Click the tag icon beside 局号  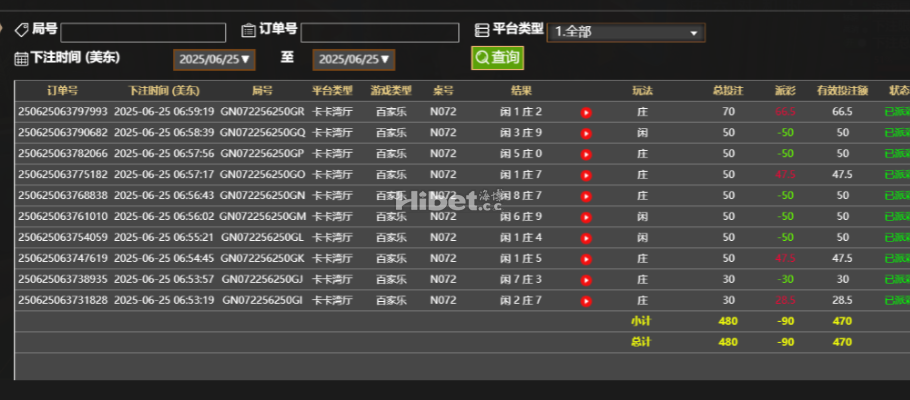pos(21,30)
